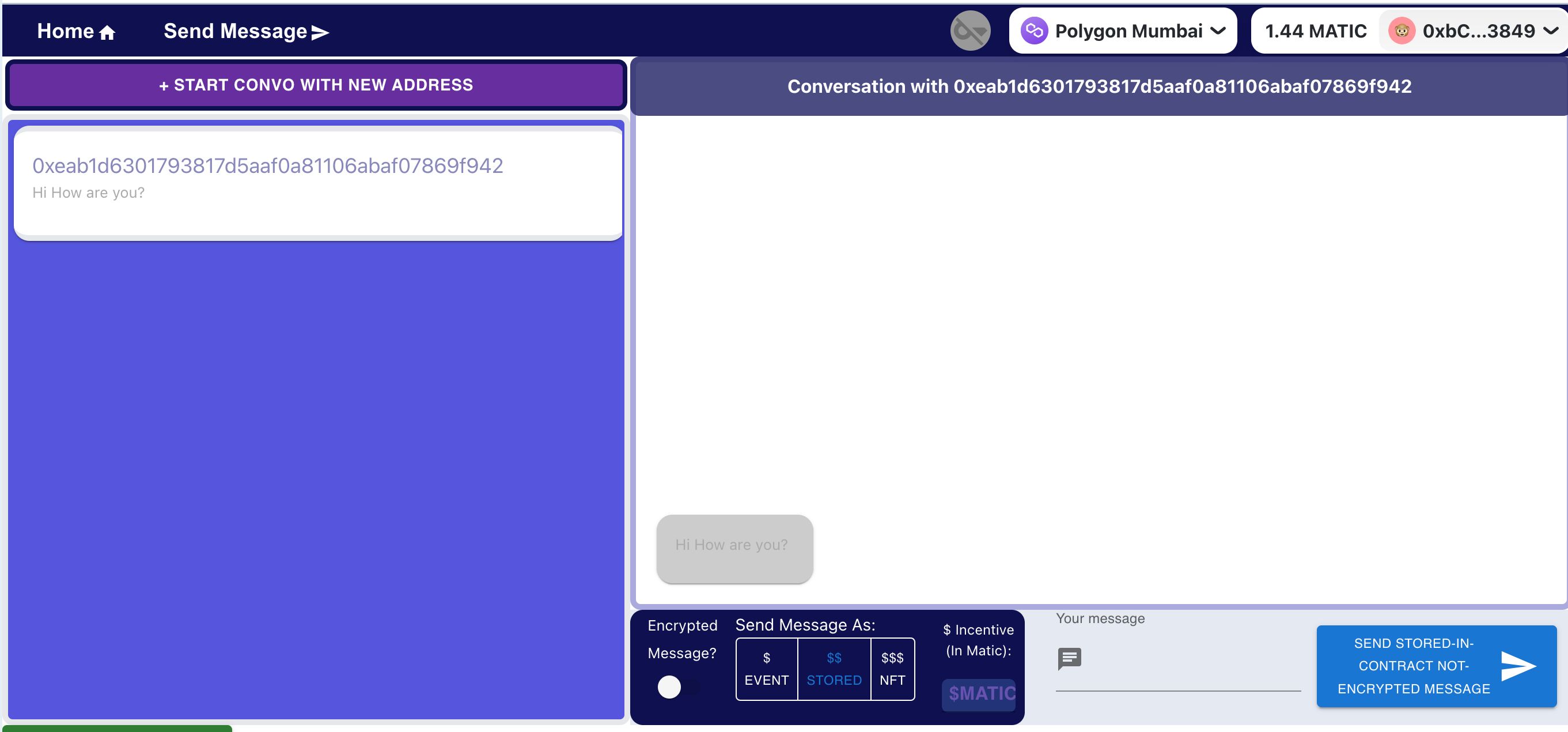
Task: Select the $ EVENT message type option
Action: (766, 668)
